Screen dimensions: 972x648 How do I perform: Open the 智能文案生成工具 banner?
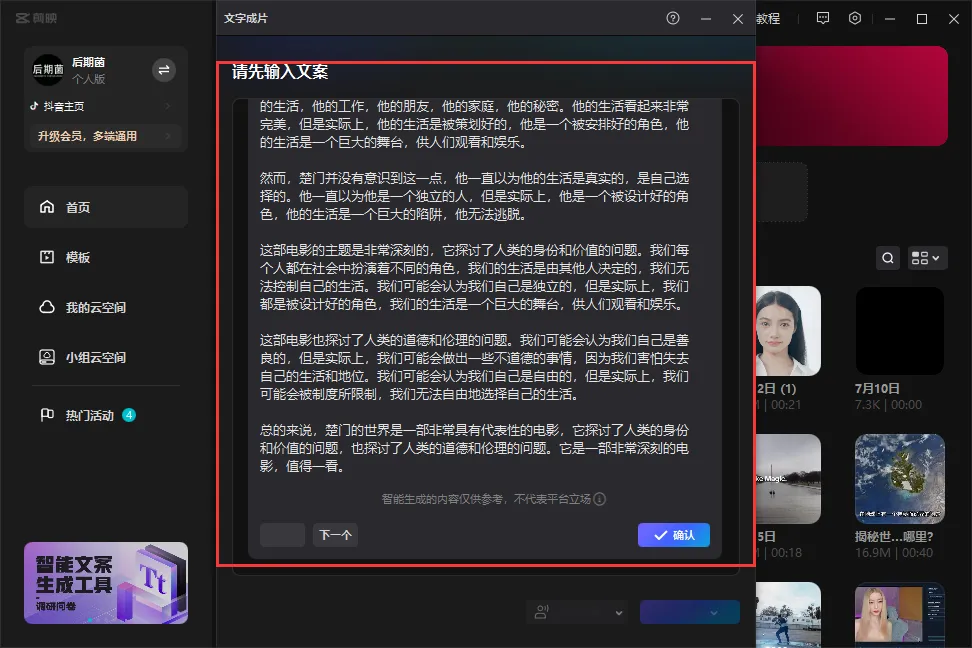click(106, 583)
